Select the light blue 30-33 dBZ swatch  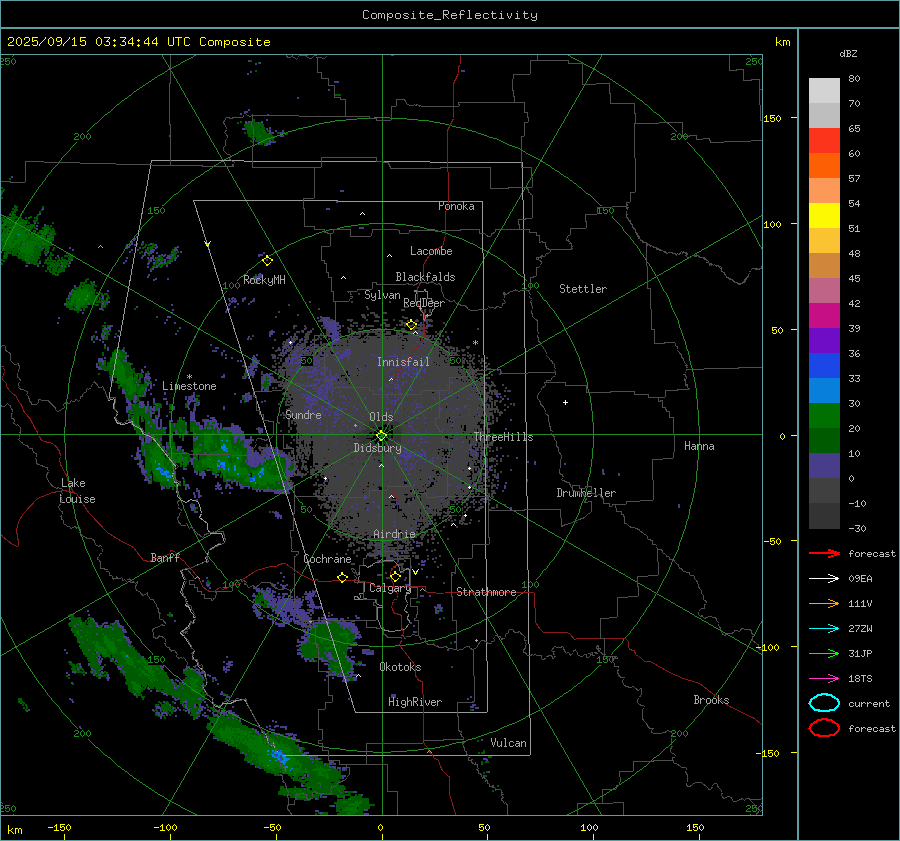point(824,390)
